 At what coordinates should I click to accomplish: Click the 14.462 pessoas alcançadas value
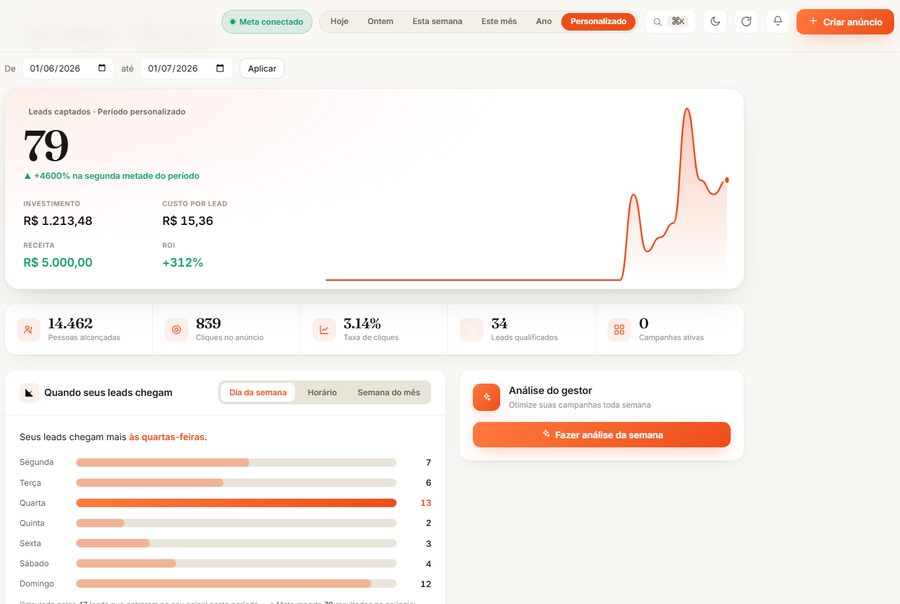tap(70, 323)
